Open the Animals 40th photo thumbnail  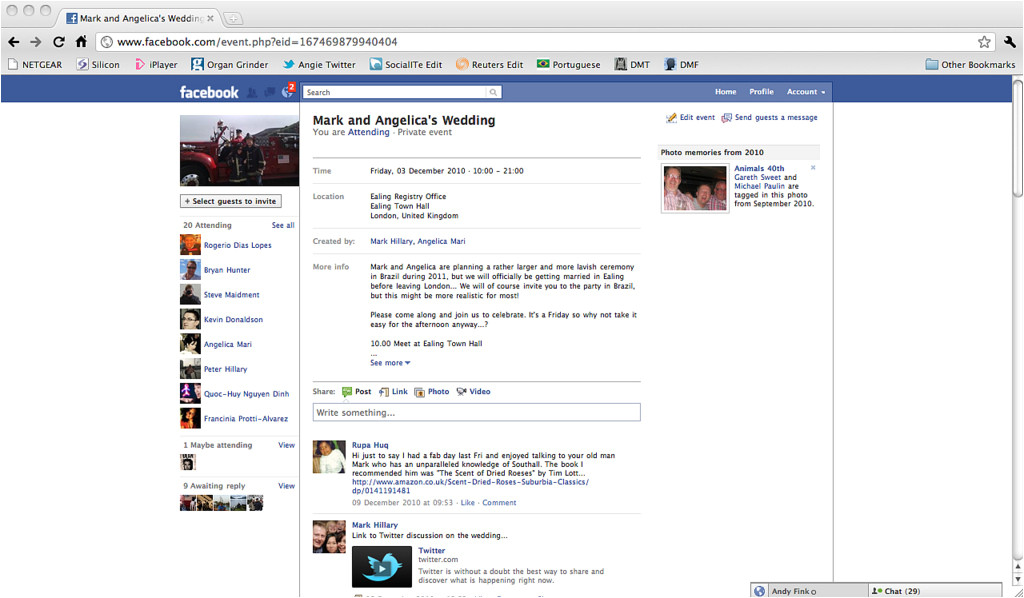(x=694, y=188)
